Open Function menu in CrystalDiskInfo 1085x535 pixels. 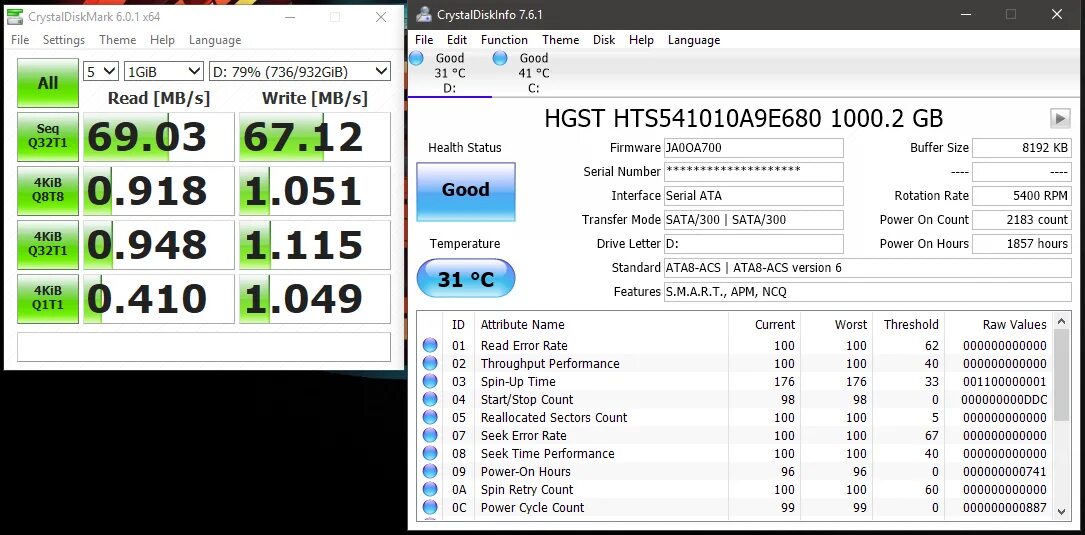point(504,39)
